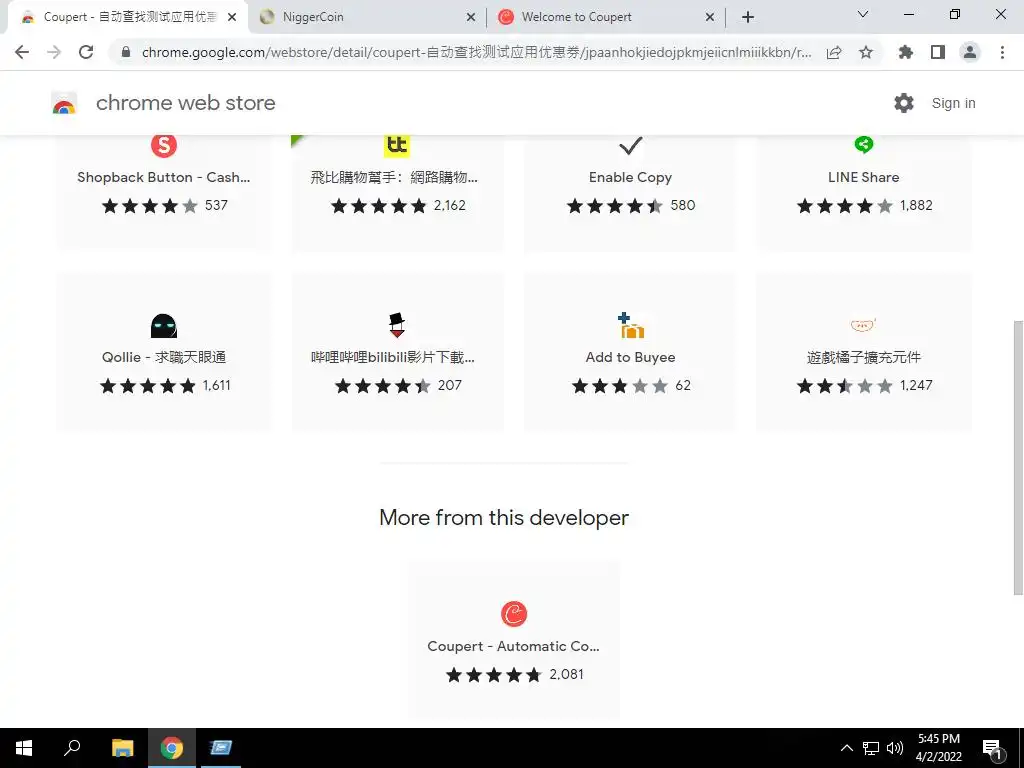Open the Qollie - 求職天眼通 title
This screenshot has width=1024, height=768.
pos(164,357)
